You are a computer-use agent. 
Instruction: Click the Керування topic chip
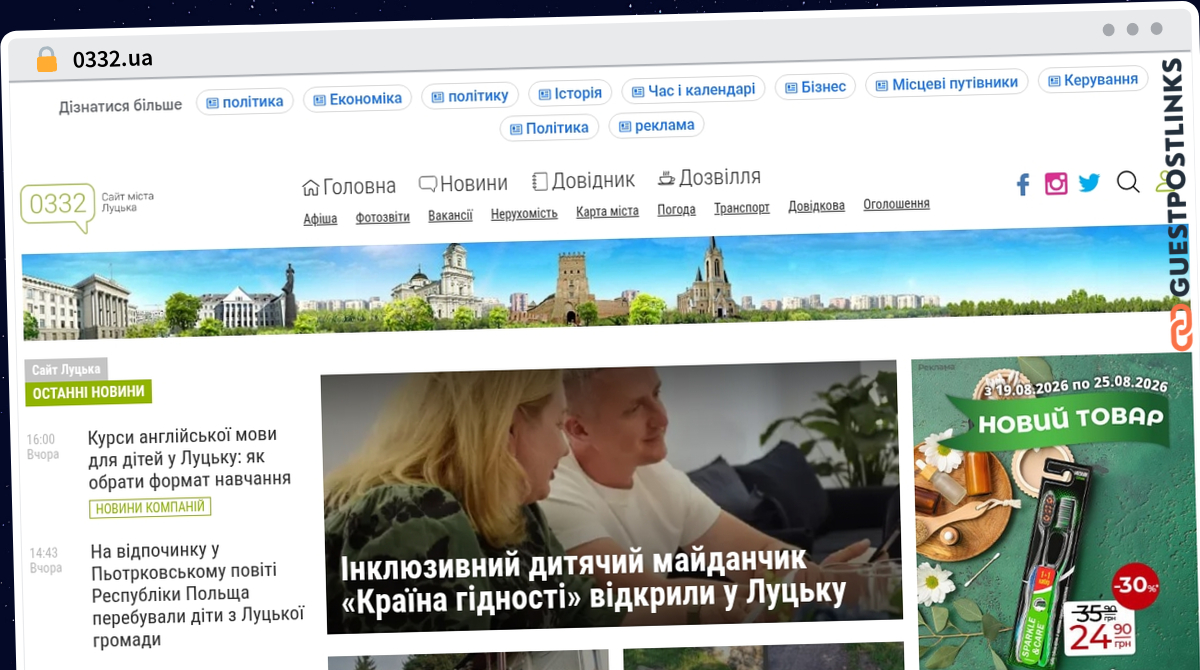pyautogui.click(x=1093, y=80)
